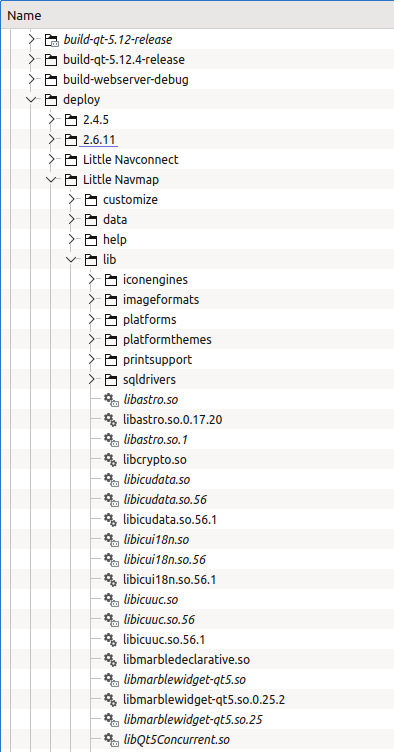
Task: Select the libmarblewidget-qt5.so.0.25.2 file name
Action: tap(204, 700)
